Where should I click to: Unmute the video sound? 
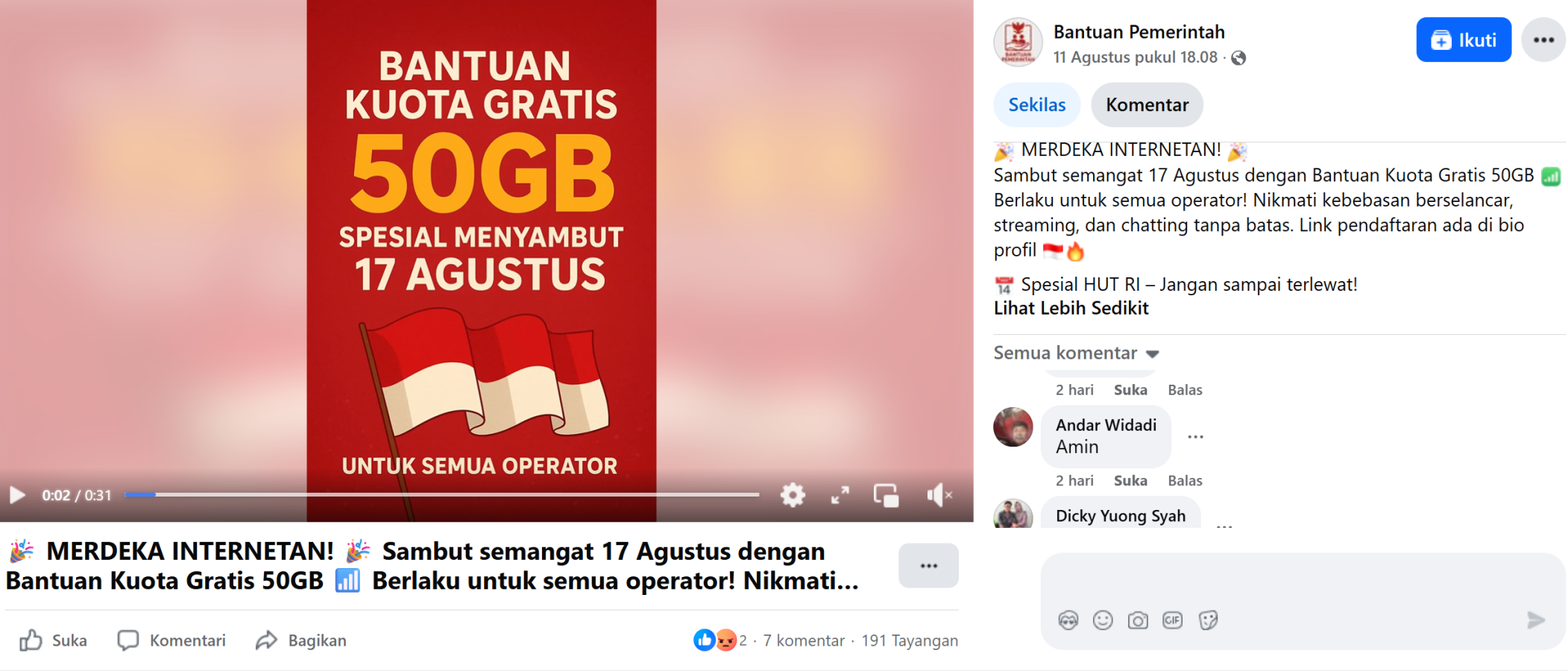[939, 495]
